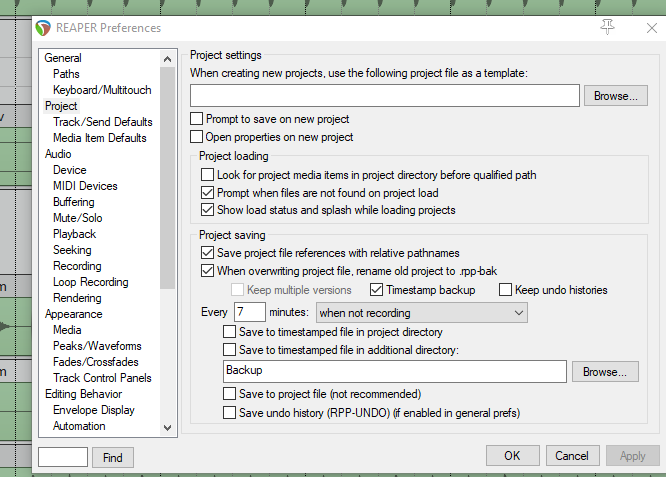
Task: Browse for project template file
Action: tap(615, 96)
